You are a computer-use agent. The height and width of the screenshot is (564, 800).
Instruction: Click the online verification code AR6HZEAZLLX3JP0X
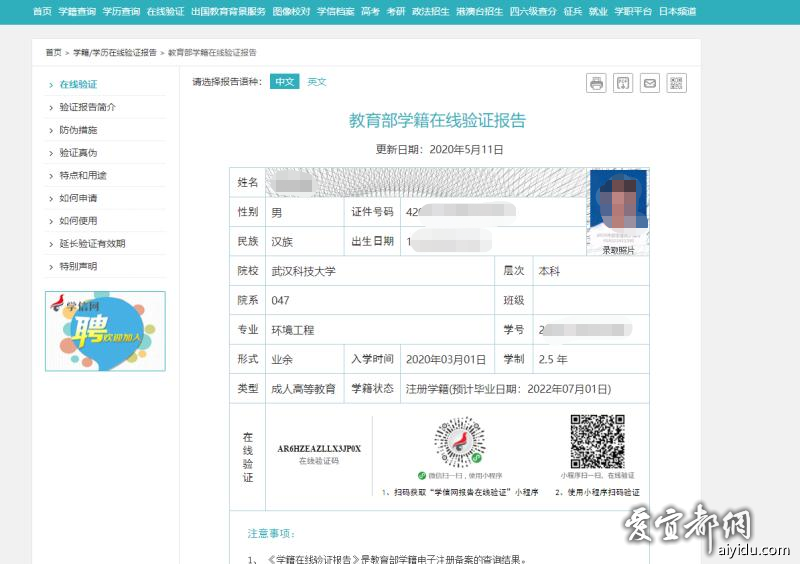coord(319,449)
